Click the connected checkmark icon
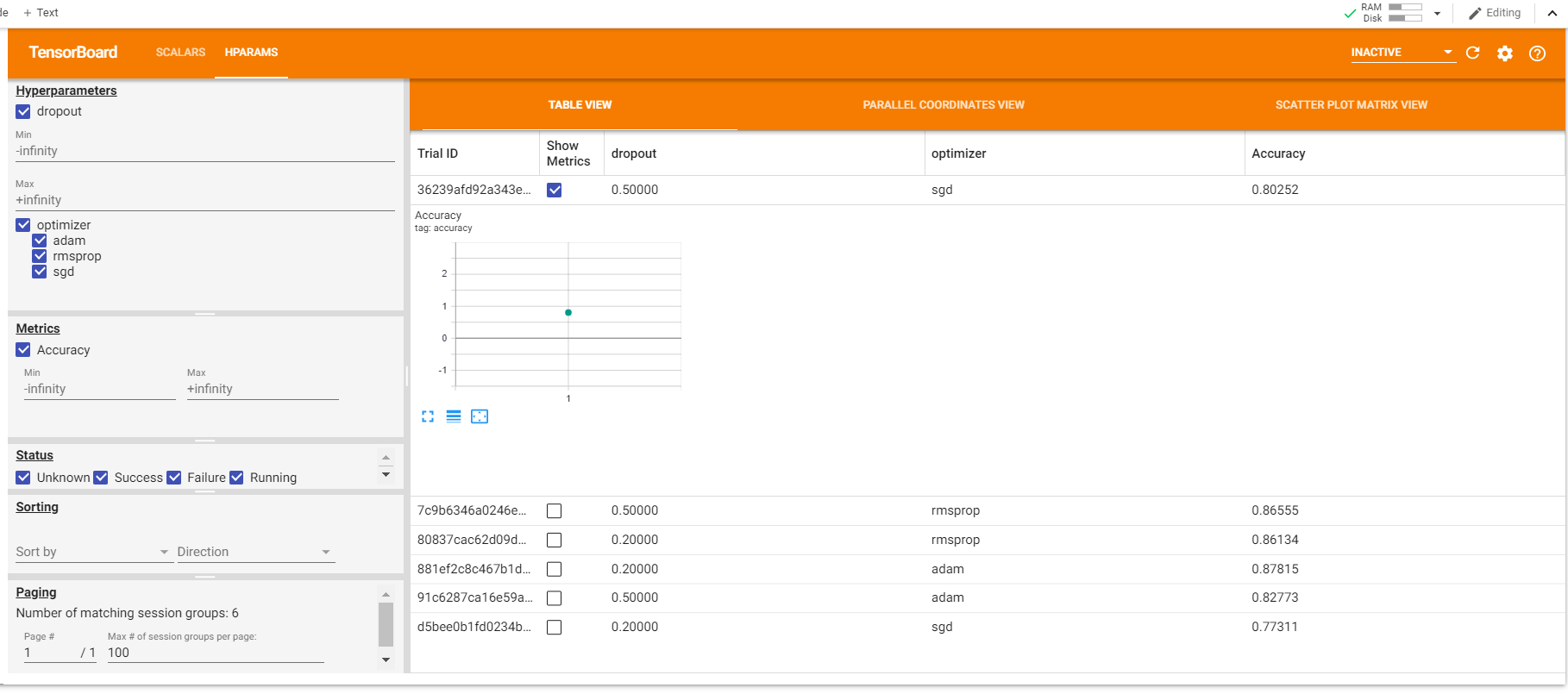The height and width of the screenshot is (694, 1568). point(1350,13)
